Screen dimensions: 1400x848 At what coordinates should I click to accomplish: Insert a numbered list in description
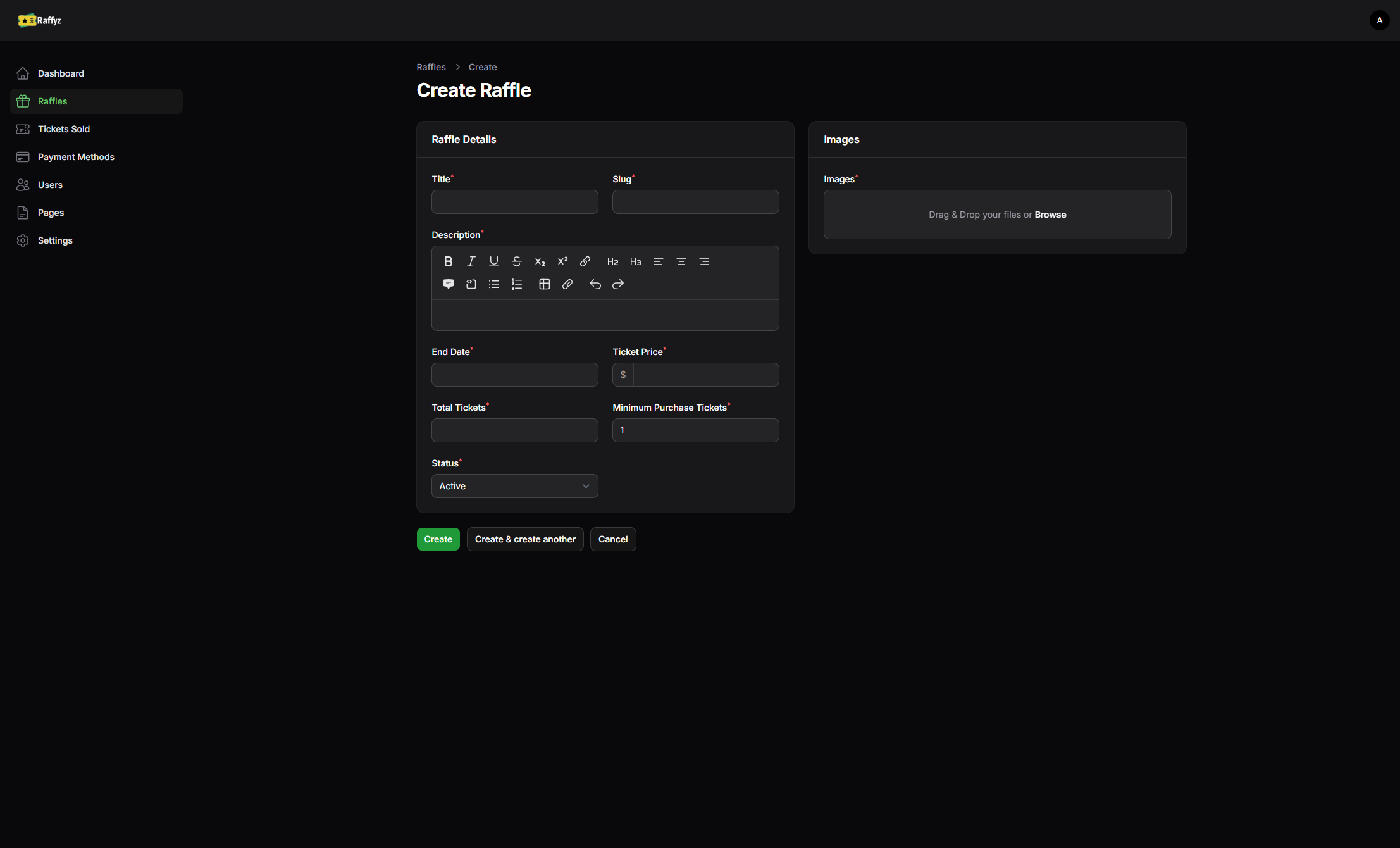click(517, 284)
